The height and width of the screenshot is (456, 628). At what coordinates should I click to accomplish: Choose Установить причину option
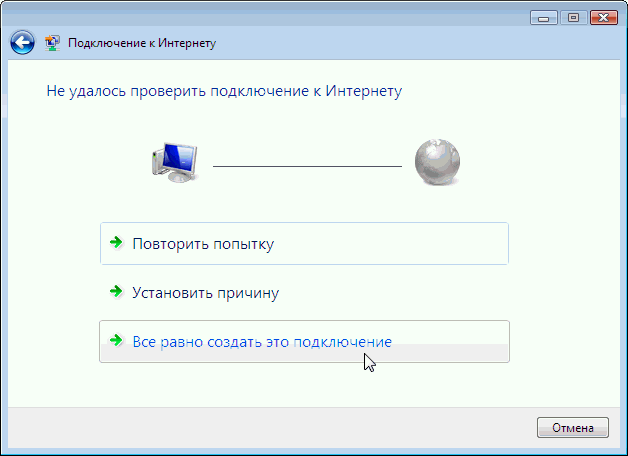tap(304, 293)
